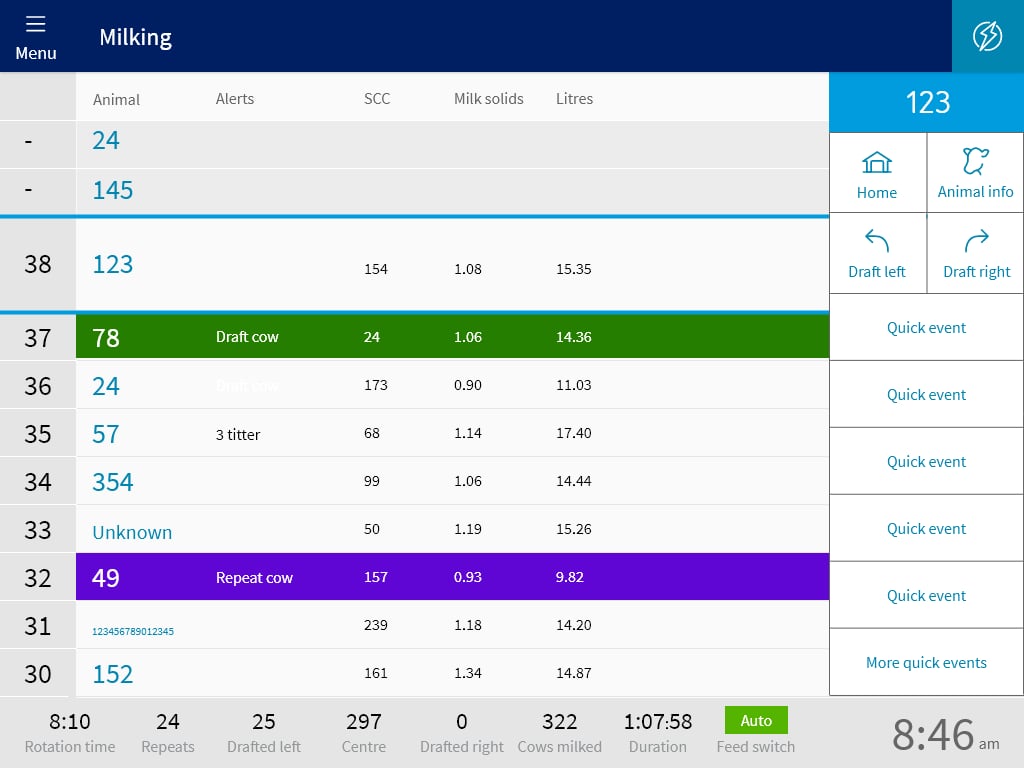Select cow number 24 at top
Viewport: 1024px width, 768px height.
[106, 141]
